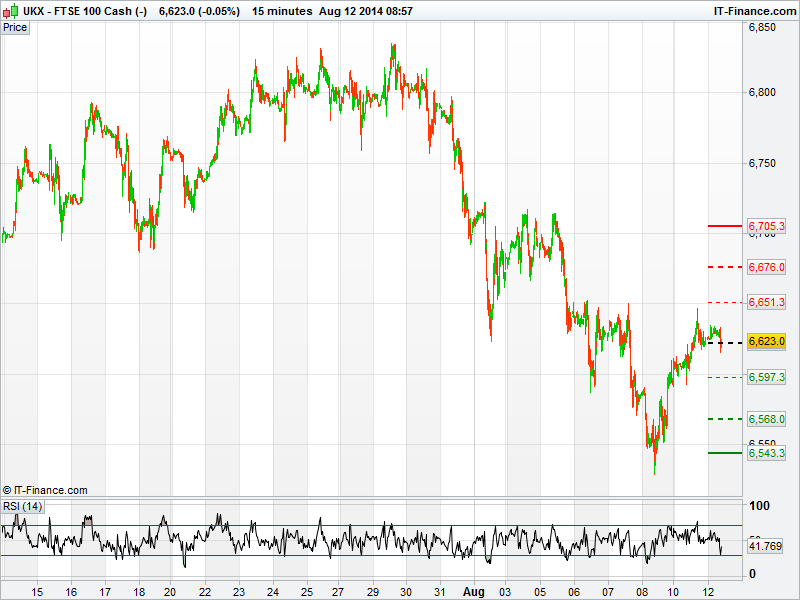Click the 6,800 price axis label
Screen dimensions: 800x600
pyautogui.click(x=763, y=92)
